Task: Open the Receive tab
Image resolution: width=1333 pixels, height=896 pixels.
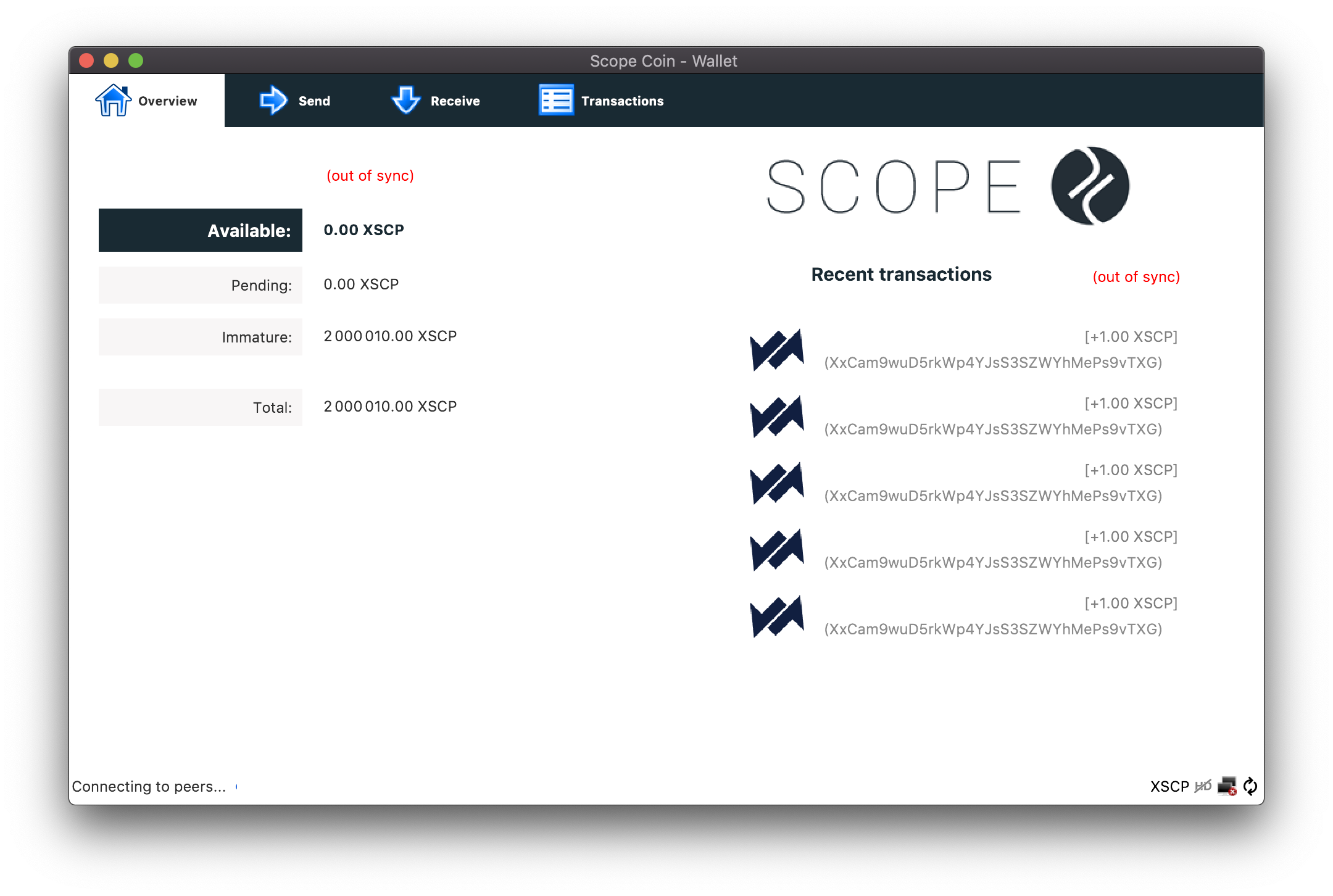Action: tap(436, 101)
